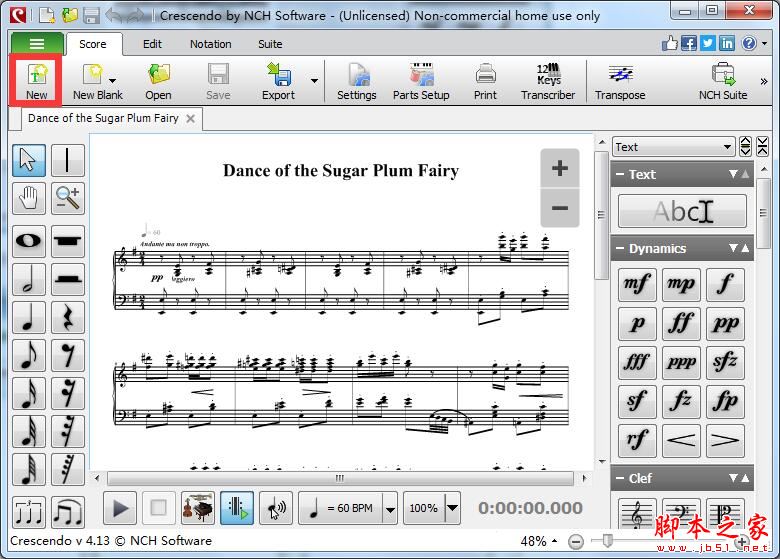
Task: Choose the whole rest
Action: pos(68,241)
